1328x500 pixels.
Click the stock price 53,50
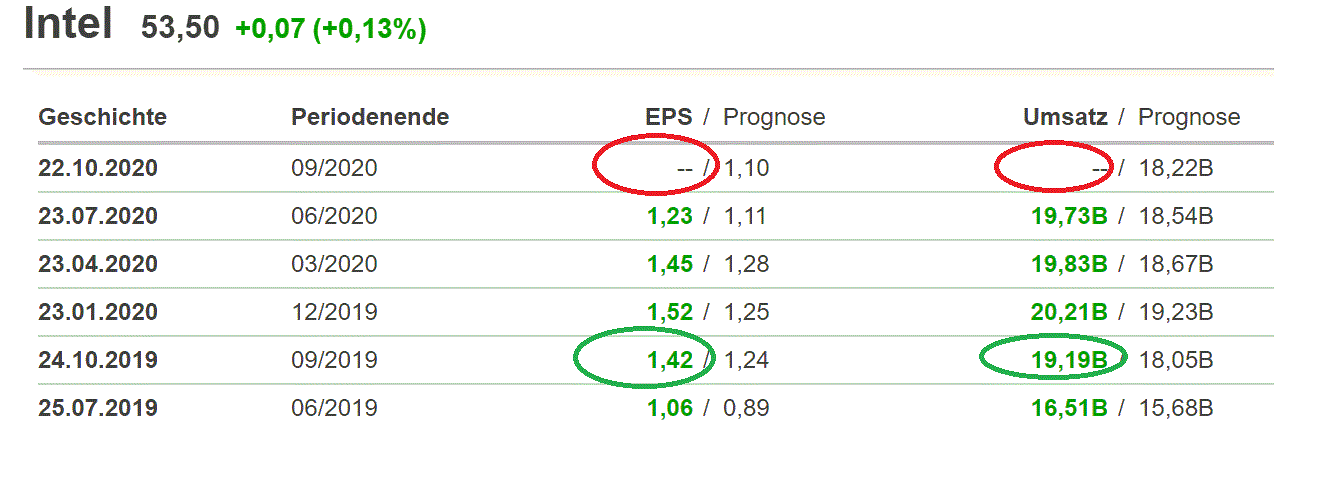[x=180, y=28]
